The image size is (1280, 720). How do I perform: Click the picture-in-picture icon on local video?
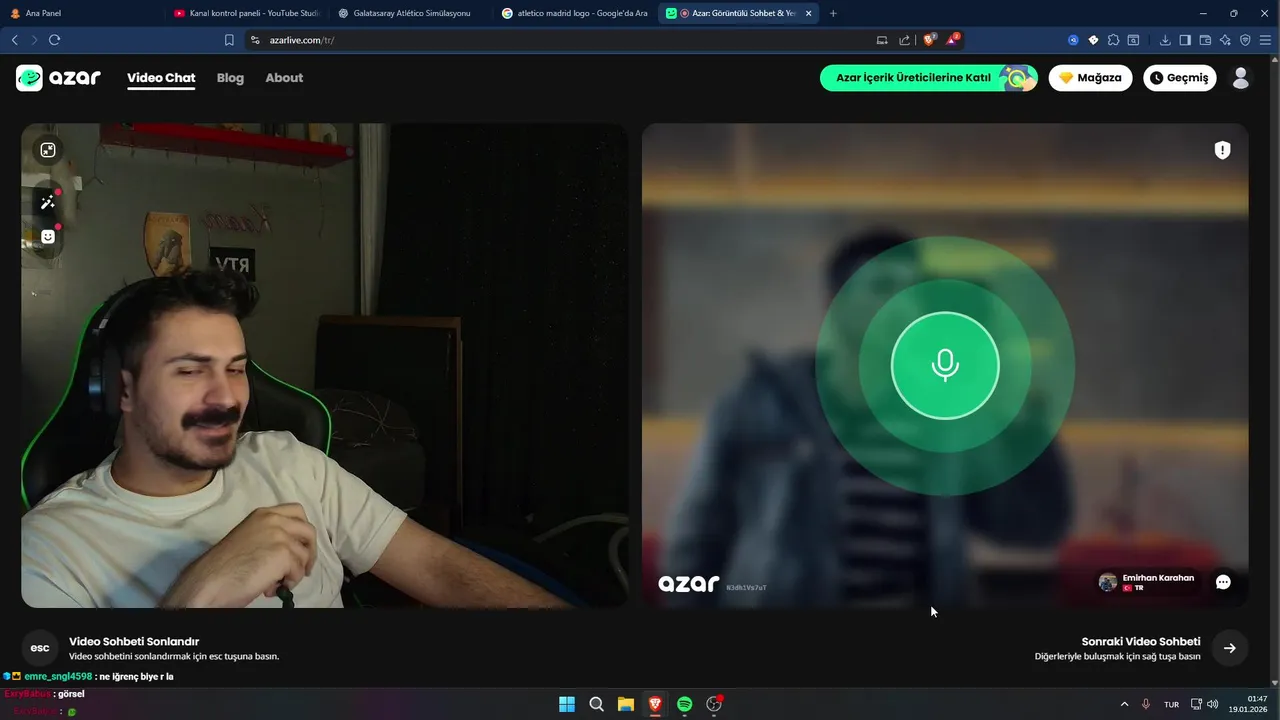[48, 150]
